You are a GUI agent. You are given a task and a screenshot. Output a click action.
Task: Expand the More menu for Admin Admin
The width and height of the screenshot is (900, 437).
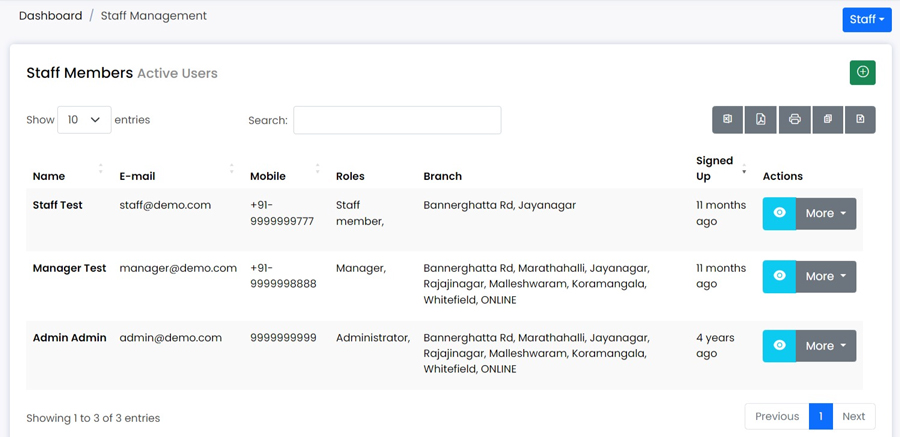coord(826,346)
